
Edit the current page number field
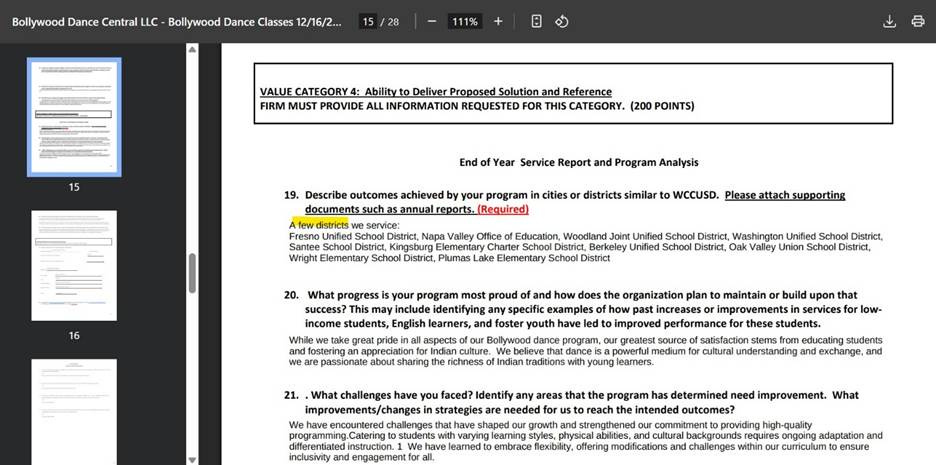click(368, 21)
